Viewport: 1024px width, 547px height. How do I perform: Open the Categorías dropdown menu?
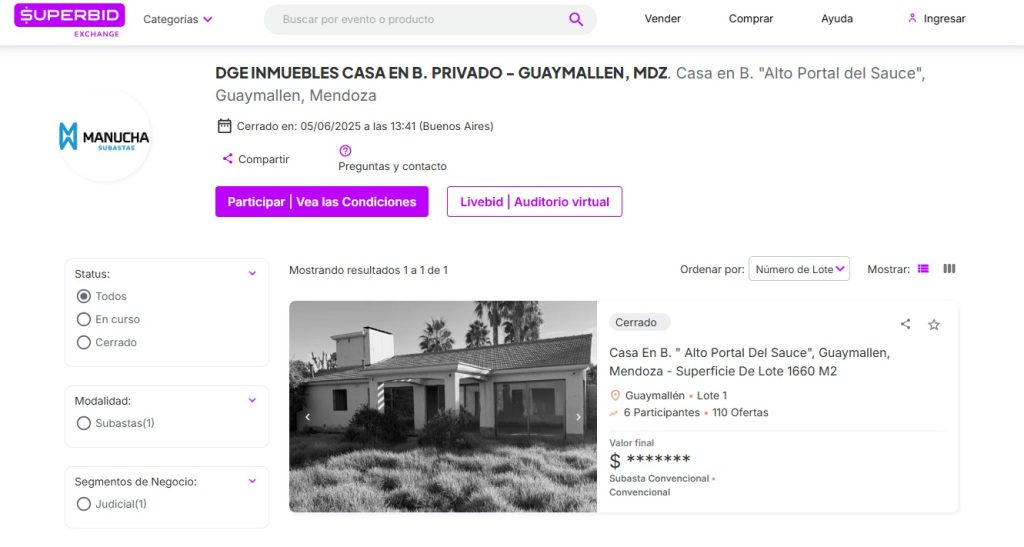coord(178,20)
